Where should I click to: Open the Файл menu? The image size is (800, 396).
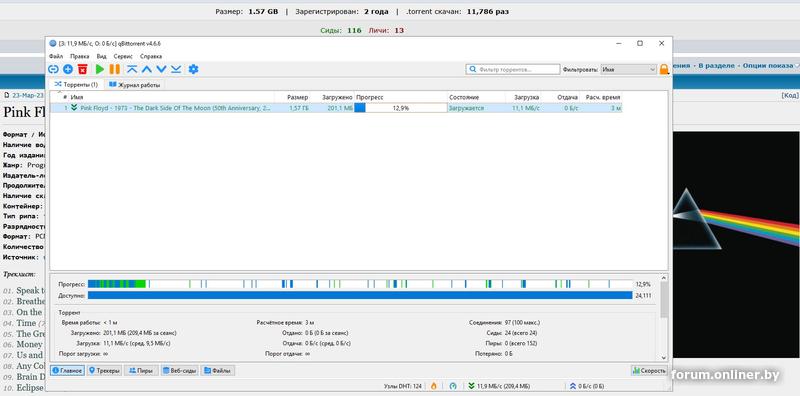(x=56, y=56)
